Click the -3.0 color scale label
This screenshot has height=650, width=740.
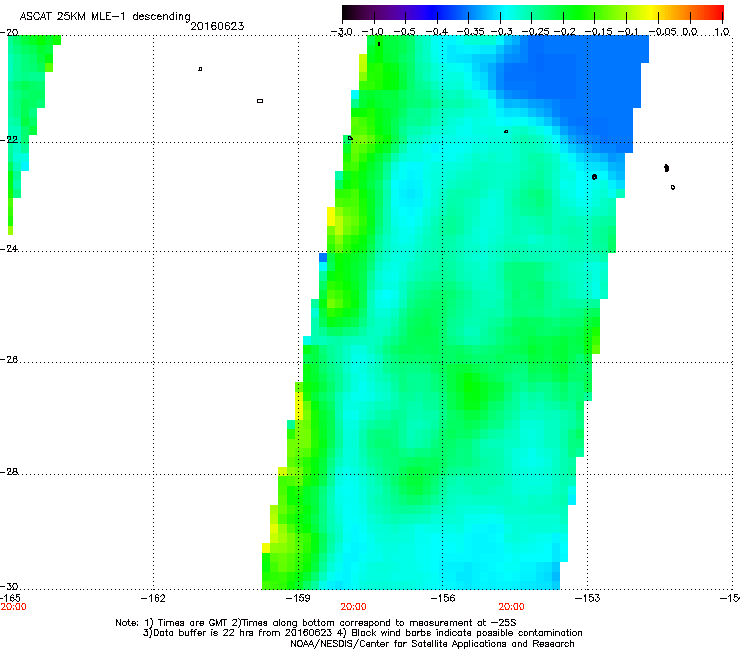pos(341,32)
